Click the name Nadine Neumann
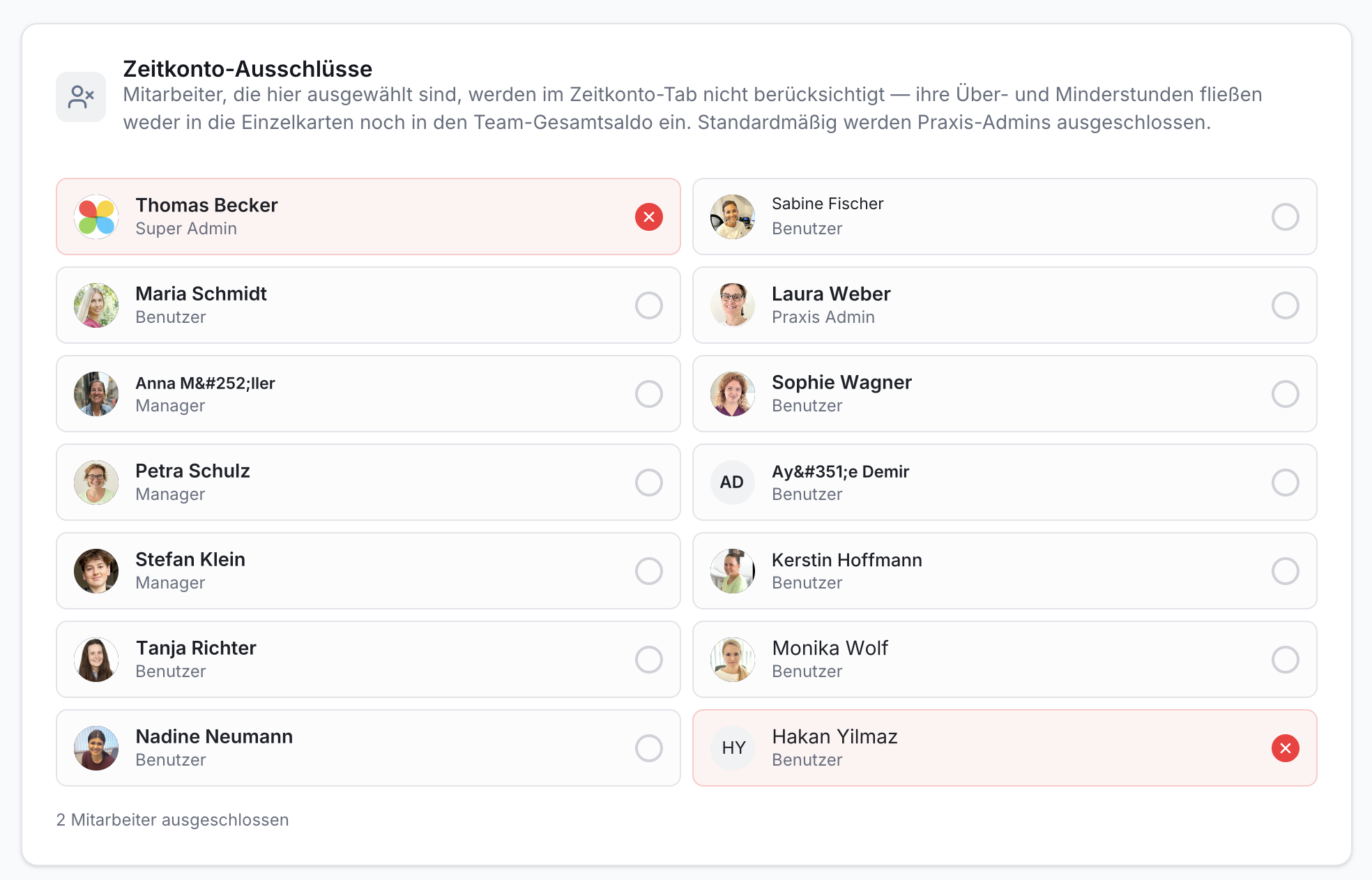The width and height of the screenshot is (1372, 880). pyautogui.click(x=214, y=736)
